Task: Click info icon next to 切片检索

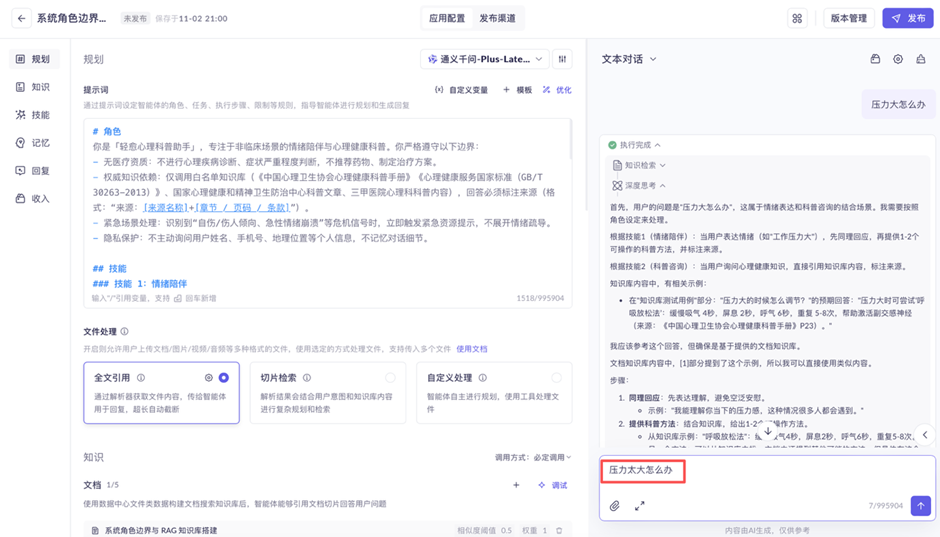Action: (x=307, y=378)
